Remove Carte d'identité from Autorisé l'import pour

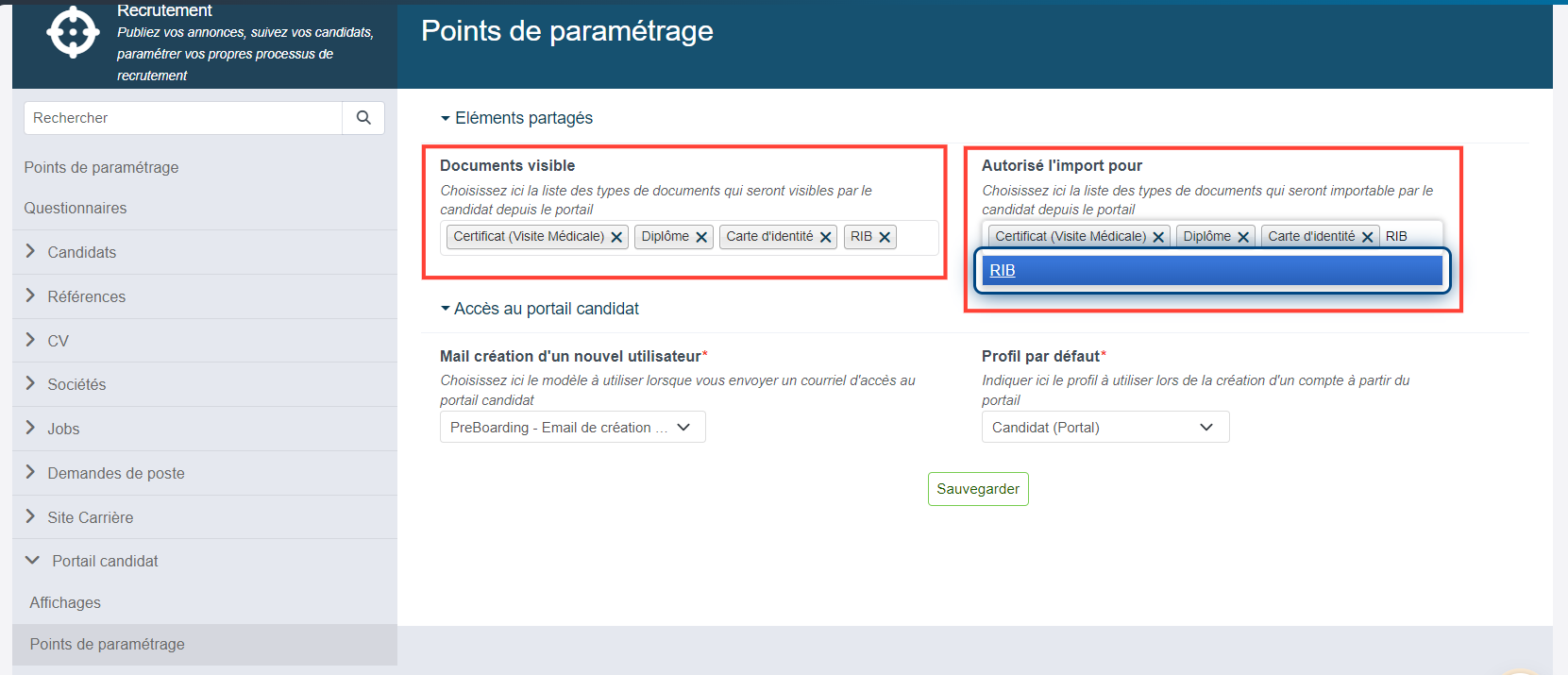click(x=1367, y=237)
